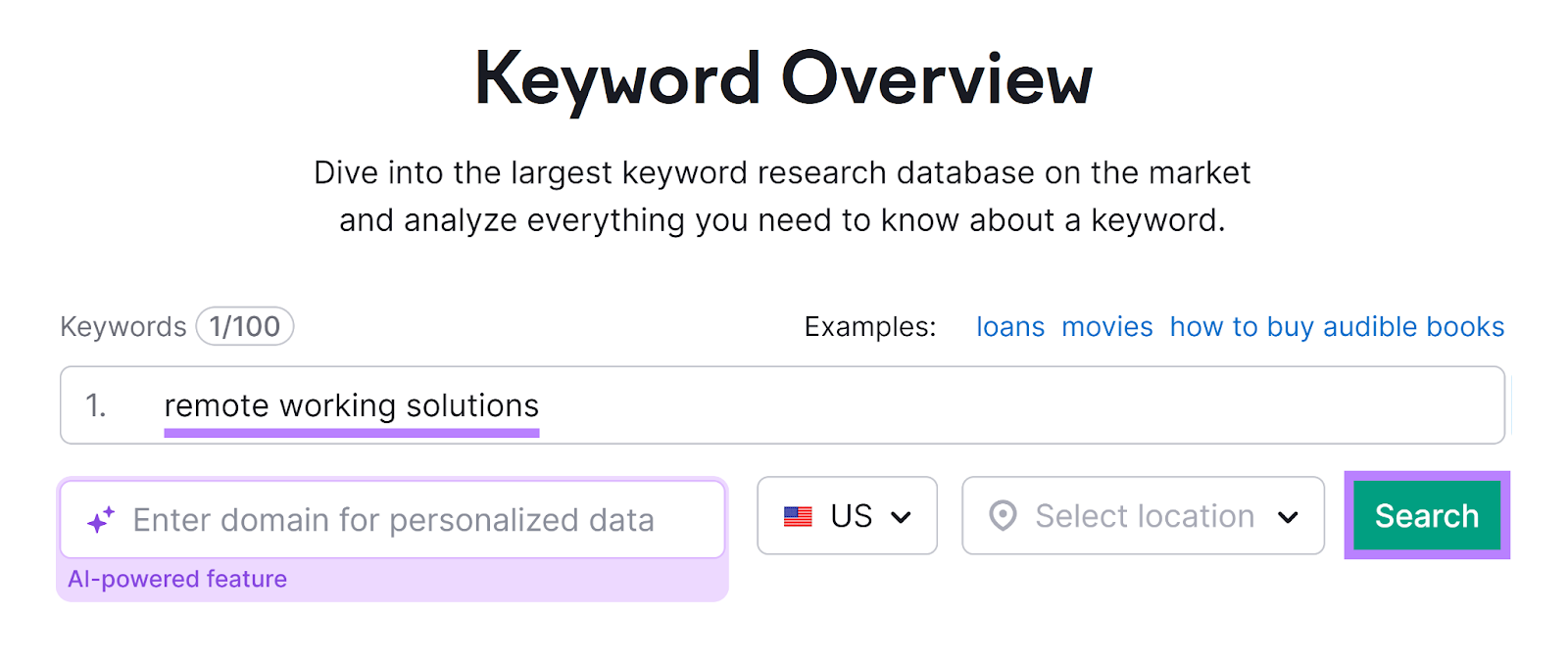Click the keywords counter badge showing 1/100
This screenshot has height=662, width=1568.
(244, 326)
